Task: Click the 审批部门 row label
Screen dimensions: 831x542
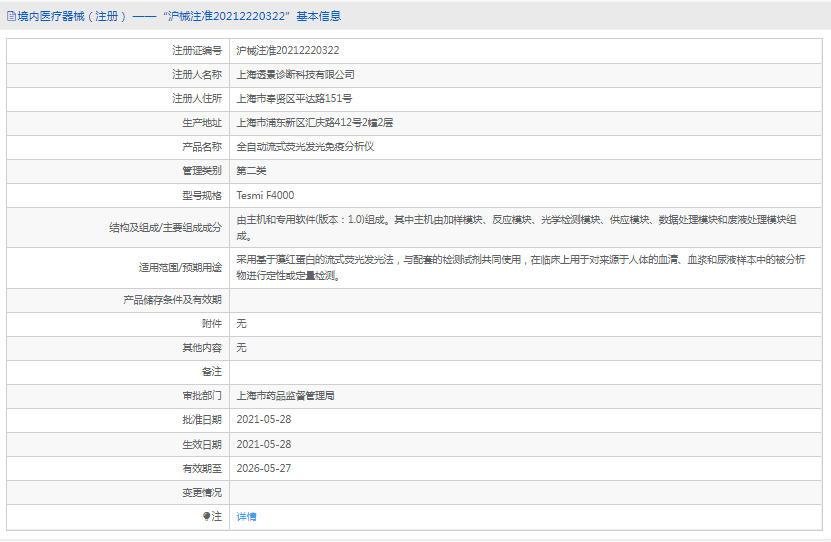Action: click(202, 396)
